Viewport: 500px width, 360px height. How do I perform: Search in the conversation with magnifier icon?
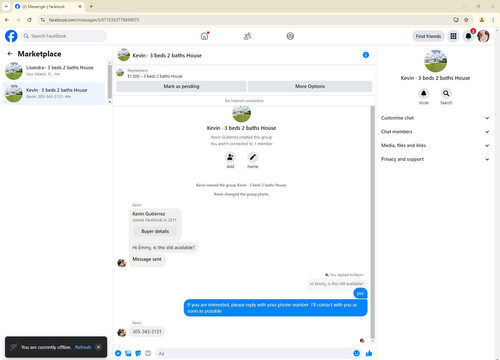[x=446, y=93]
